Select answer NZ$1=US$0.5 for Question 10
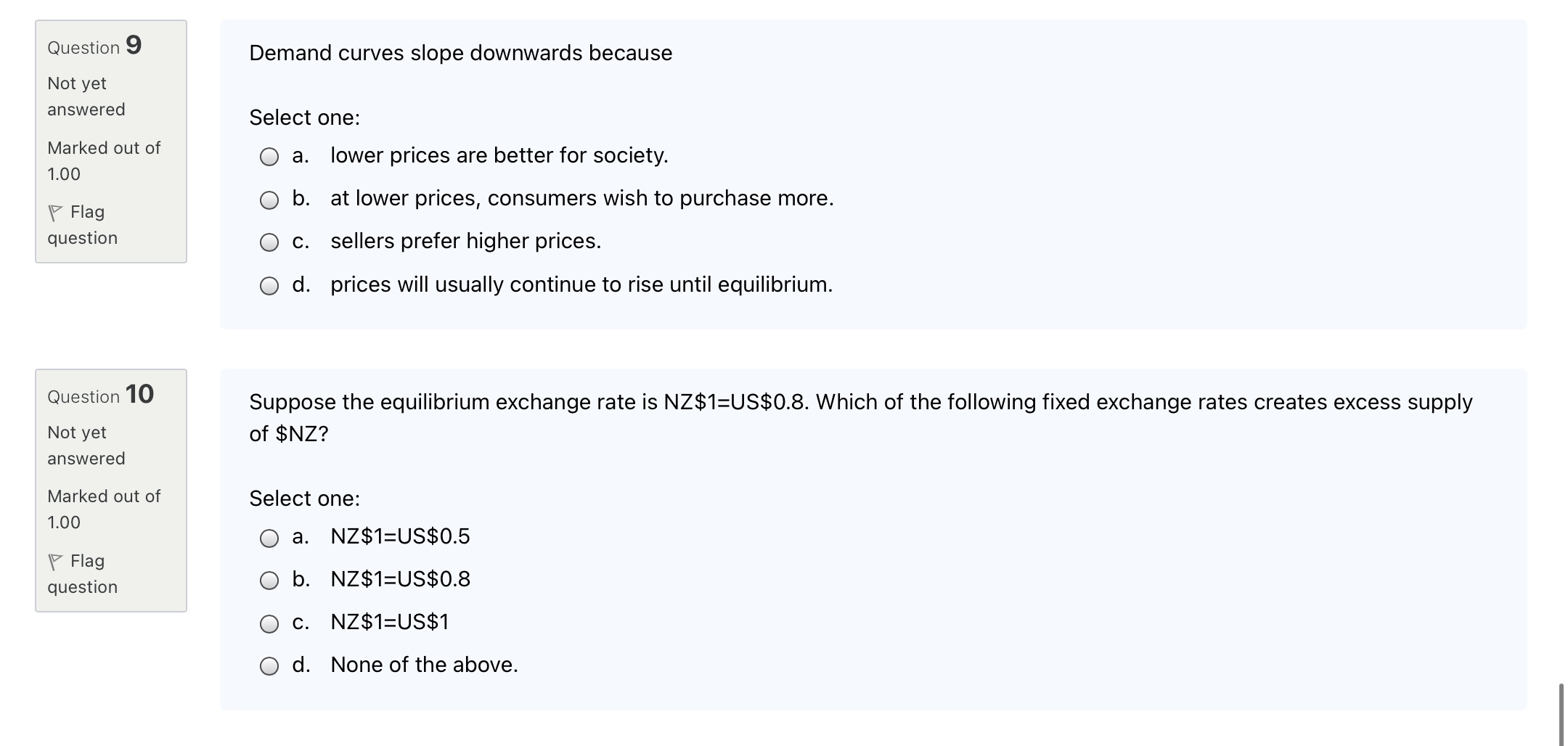This screenshot has height=746, width=1568. 269,537
